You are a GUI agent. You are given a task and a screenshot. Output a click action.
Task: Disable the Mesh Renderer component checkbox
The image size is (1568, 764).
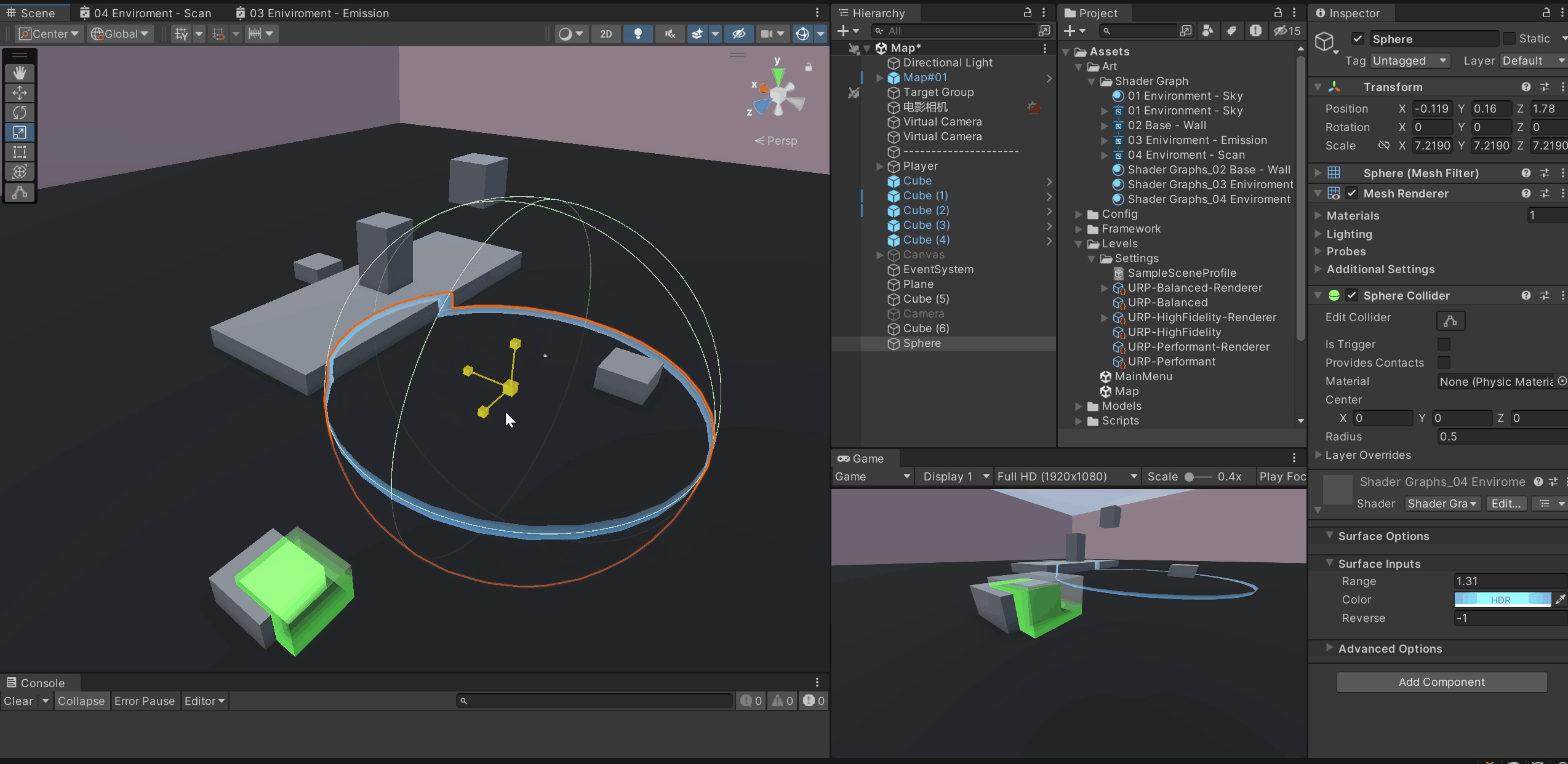[1351, 193]
